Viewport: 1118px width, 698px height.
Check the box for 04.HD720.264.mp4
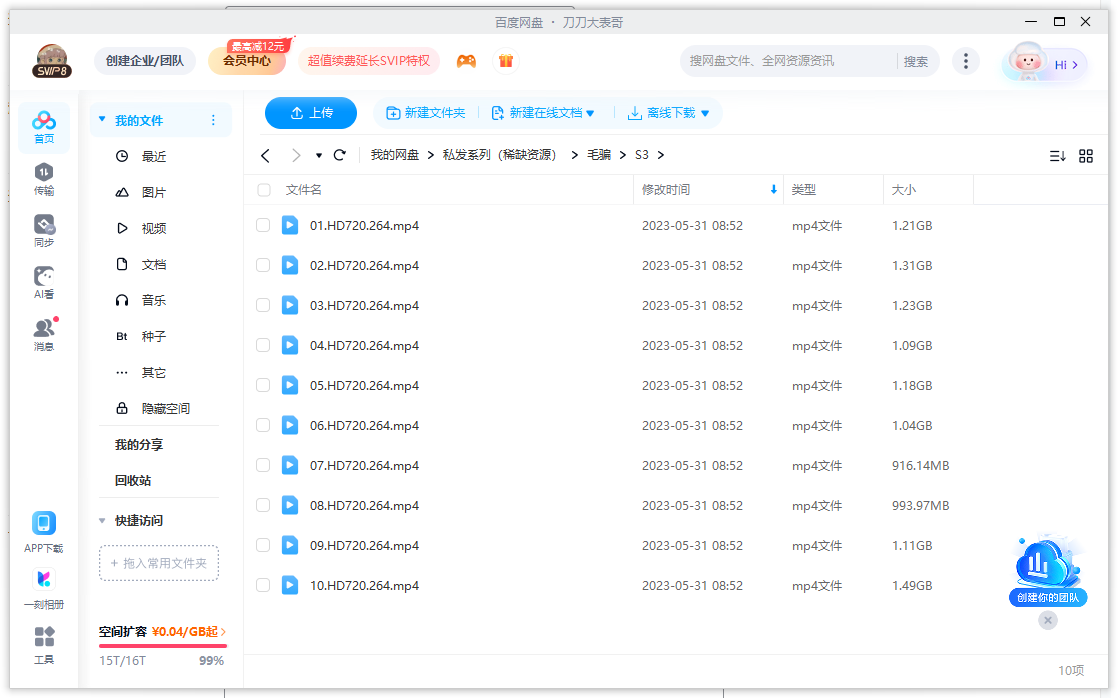tap(263, 345)
